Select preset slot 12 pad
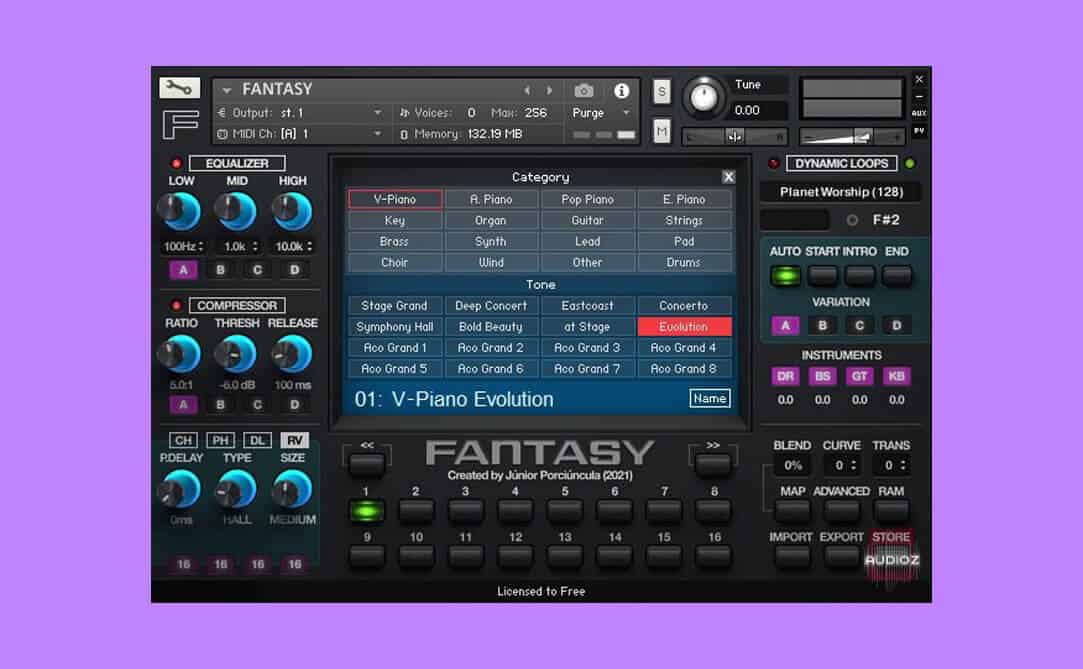This screenshot has height=669, width=1083. tap(515, 555)
